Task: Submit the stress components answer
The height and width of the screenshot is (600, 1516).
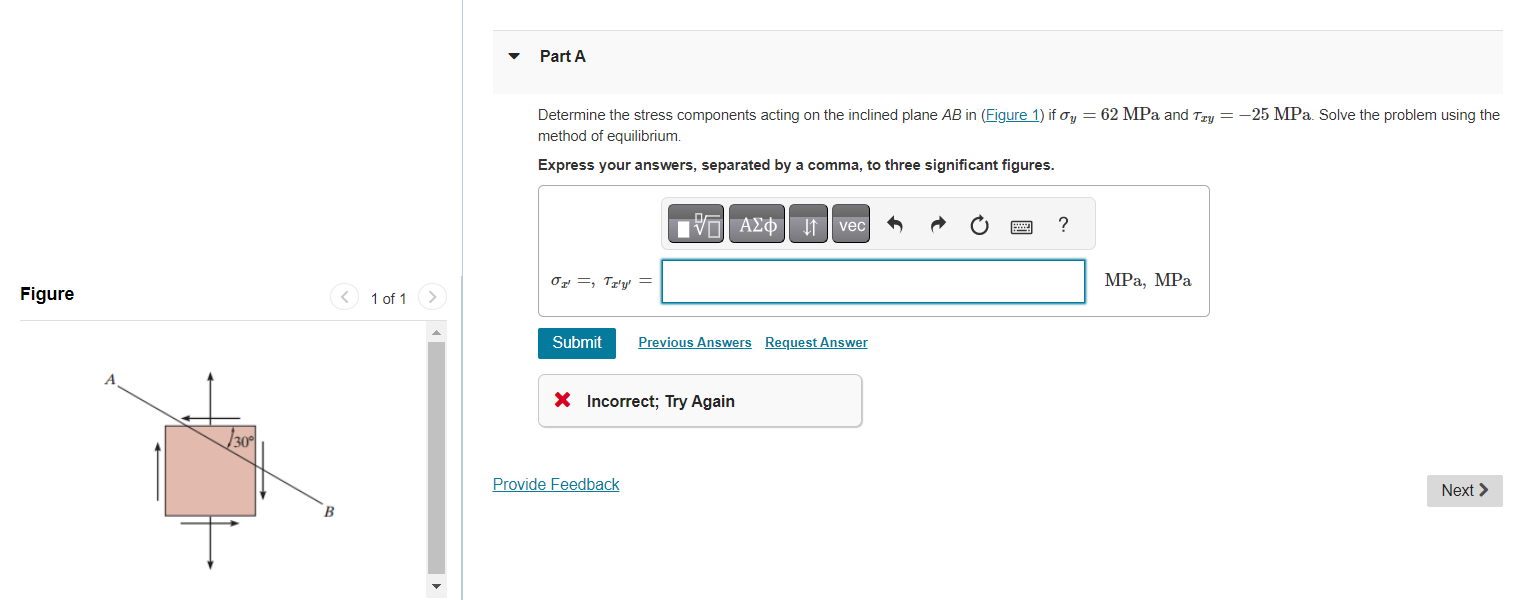Action: [x=576, y=342]
